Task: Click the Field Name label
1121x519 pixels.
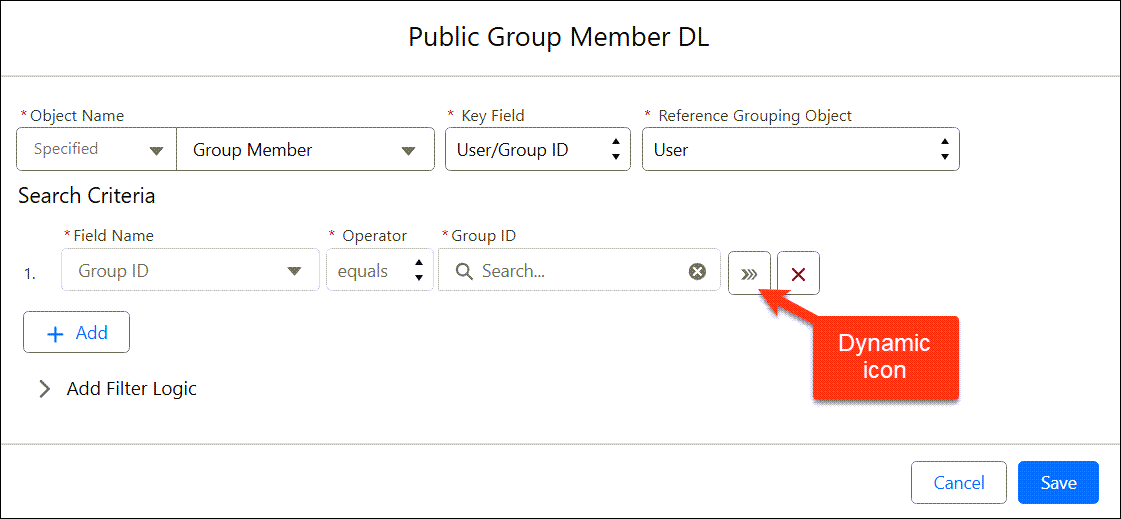Action: pyautogui.click(x=114, y=236)
